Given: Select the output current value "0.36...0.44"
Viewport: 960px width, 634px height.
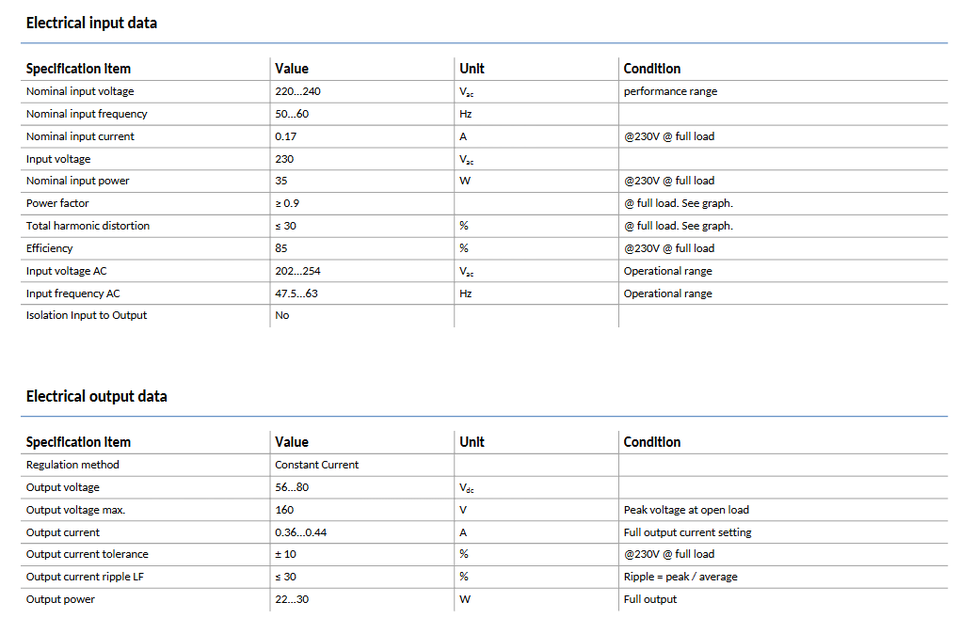Looking at the screenshot, I should pyautogui.click(x=301, y=533).
